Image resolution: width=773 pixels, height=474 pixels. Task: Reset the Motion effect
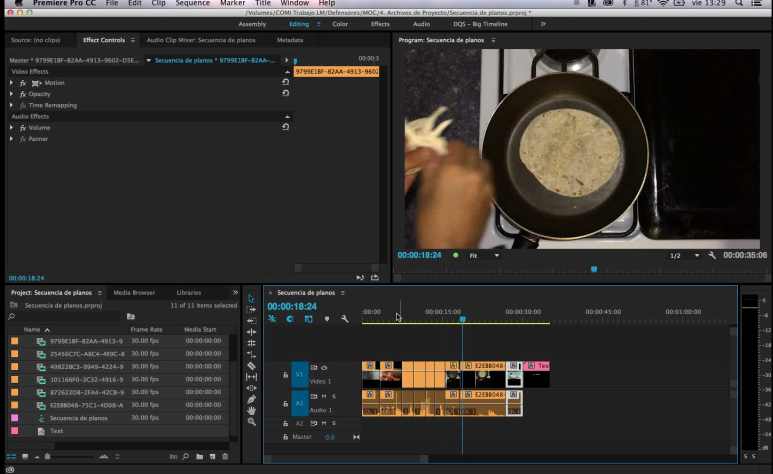(285, 82)
